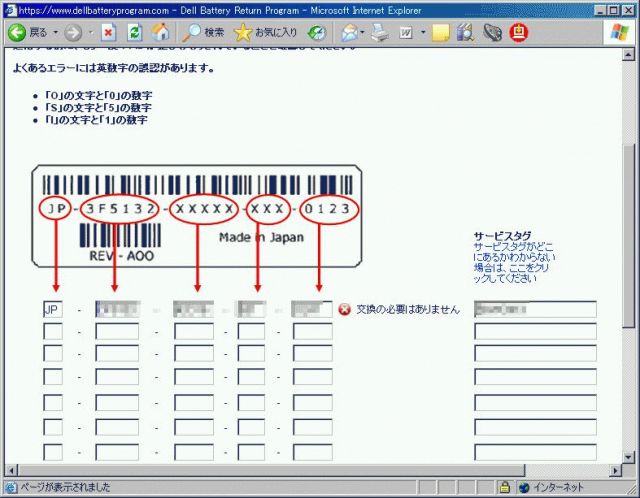Click the green Back (戻る) button

tap(28, 32)
